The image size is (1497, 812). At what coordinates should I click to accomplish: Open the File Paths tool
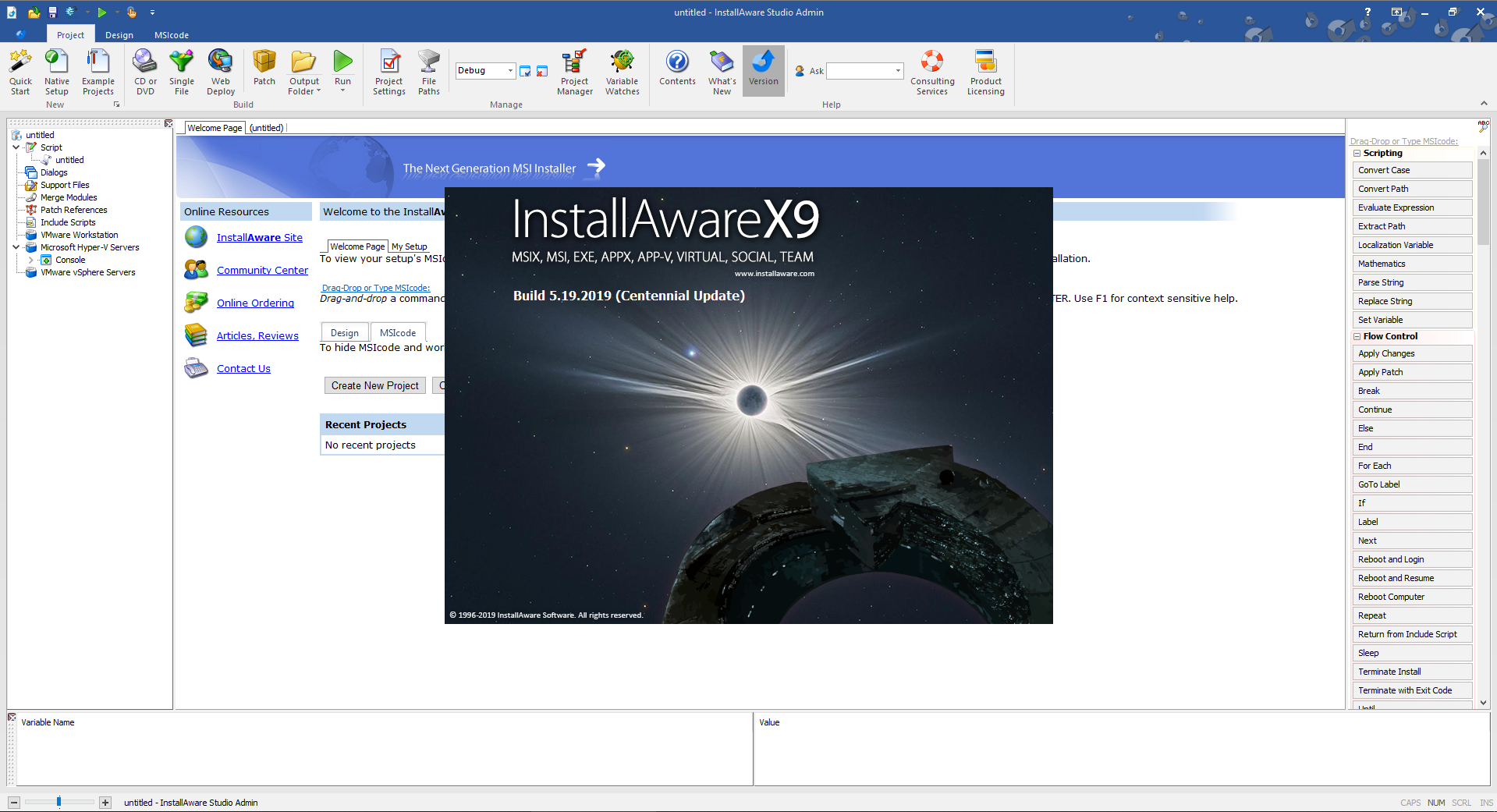[x=429, y=72]
